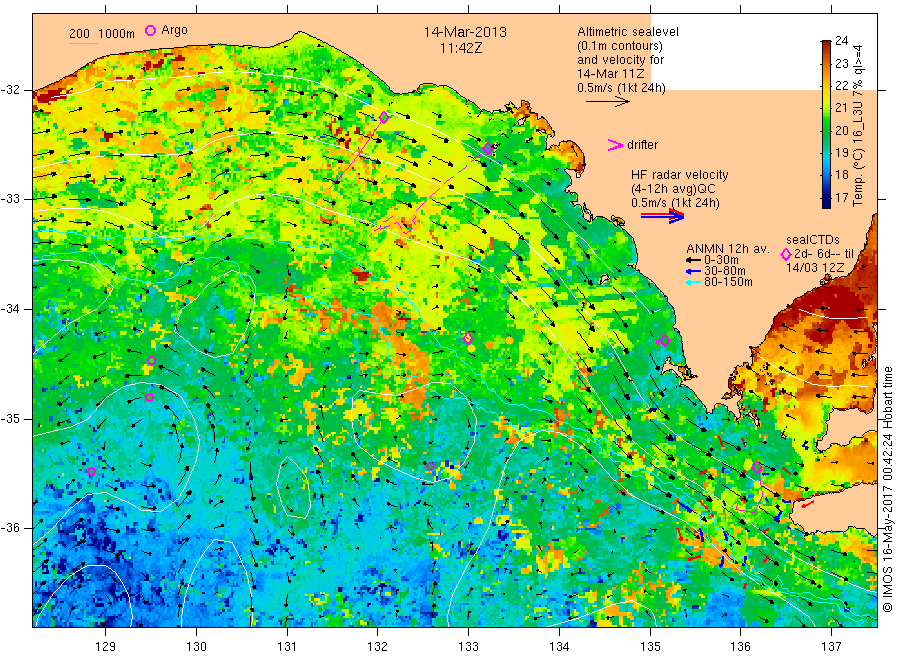Click the 'ANMN 12h av.' label
The width and height of the screenshot is (900, 660).
pyautogui.click(x=728, y=249)
